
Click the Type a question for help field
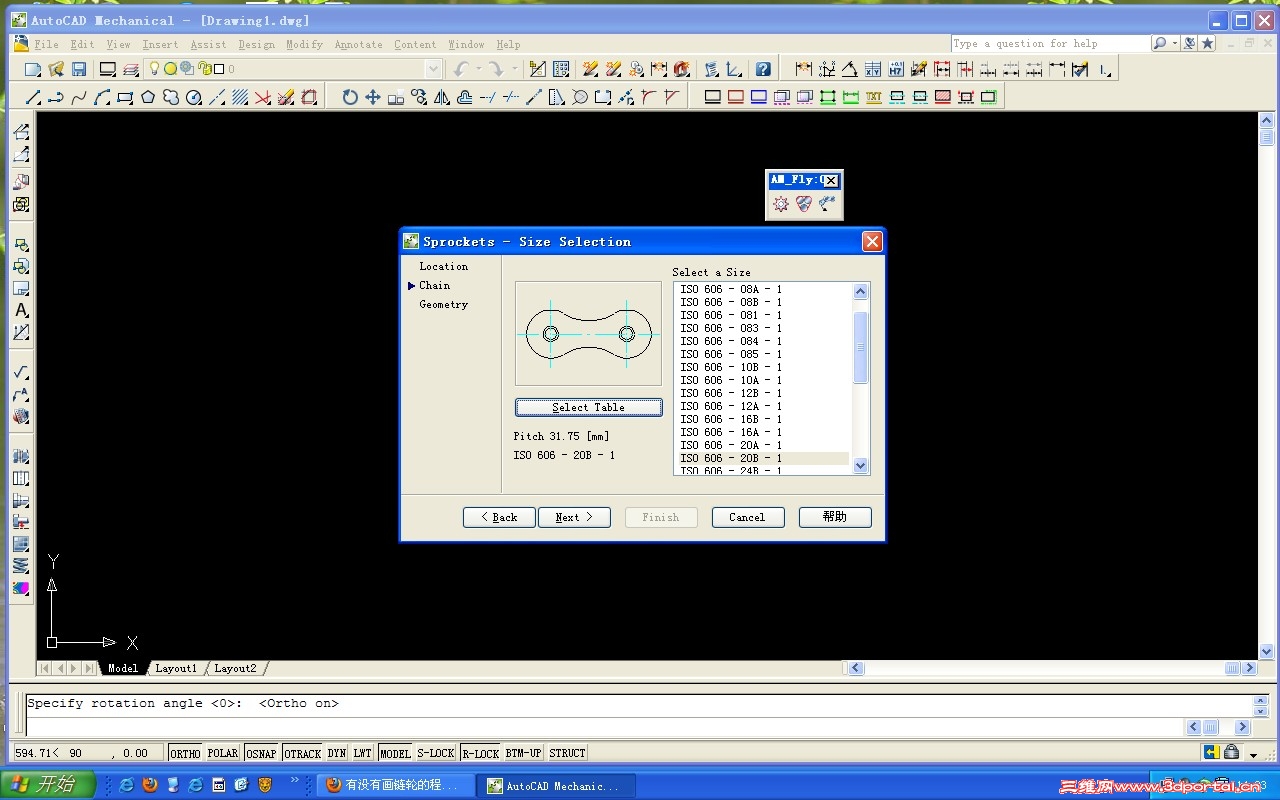pyautogui.click(x=1050, y=43)
